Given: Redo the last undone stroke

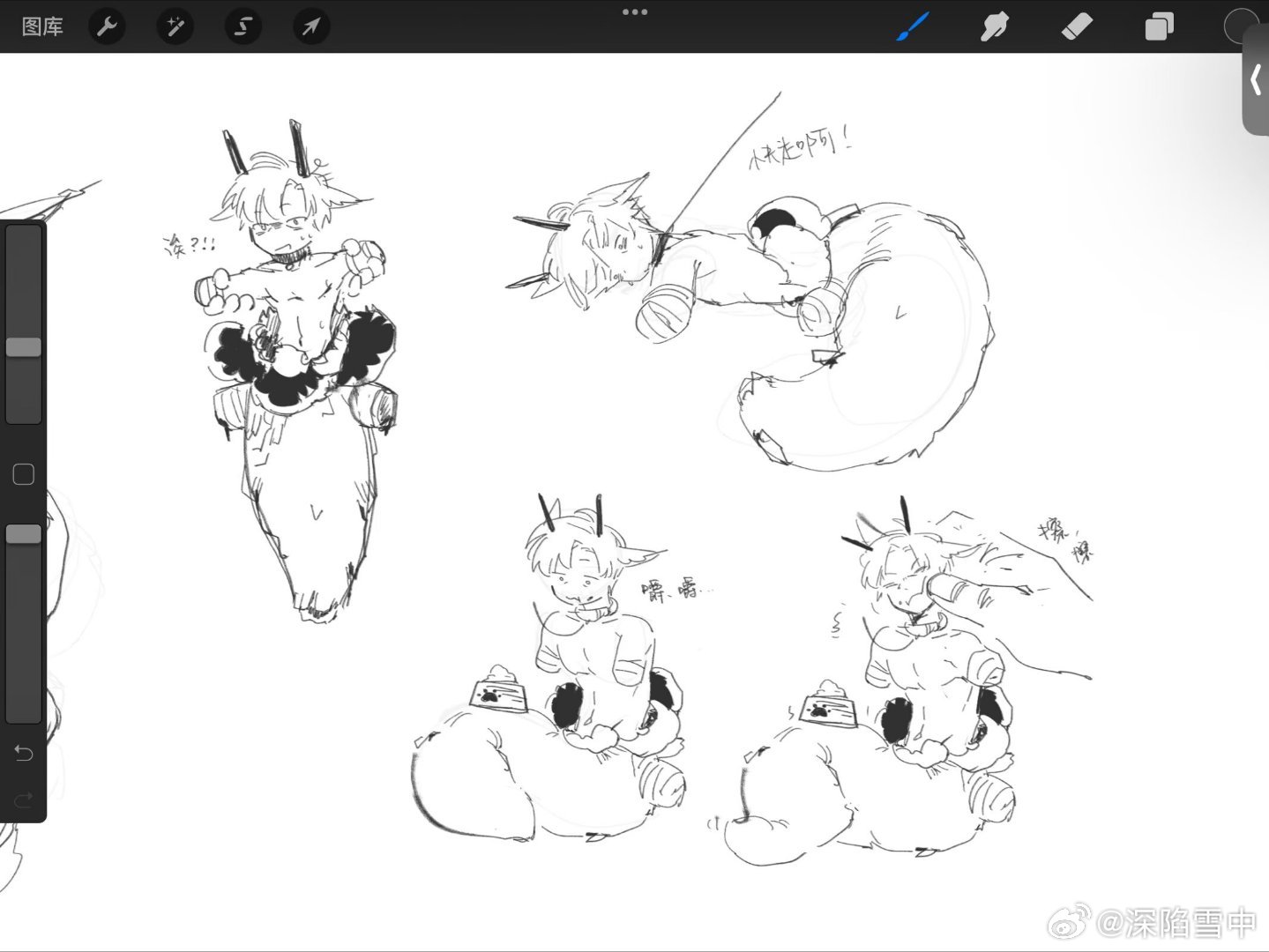Looking at the screenshot, I should (24, 800).
